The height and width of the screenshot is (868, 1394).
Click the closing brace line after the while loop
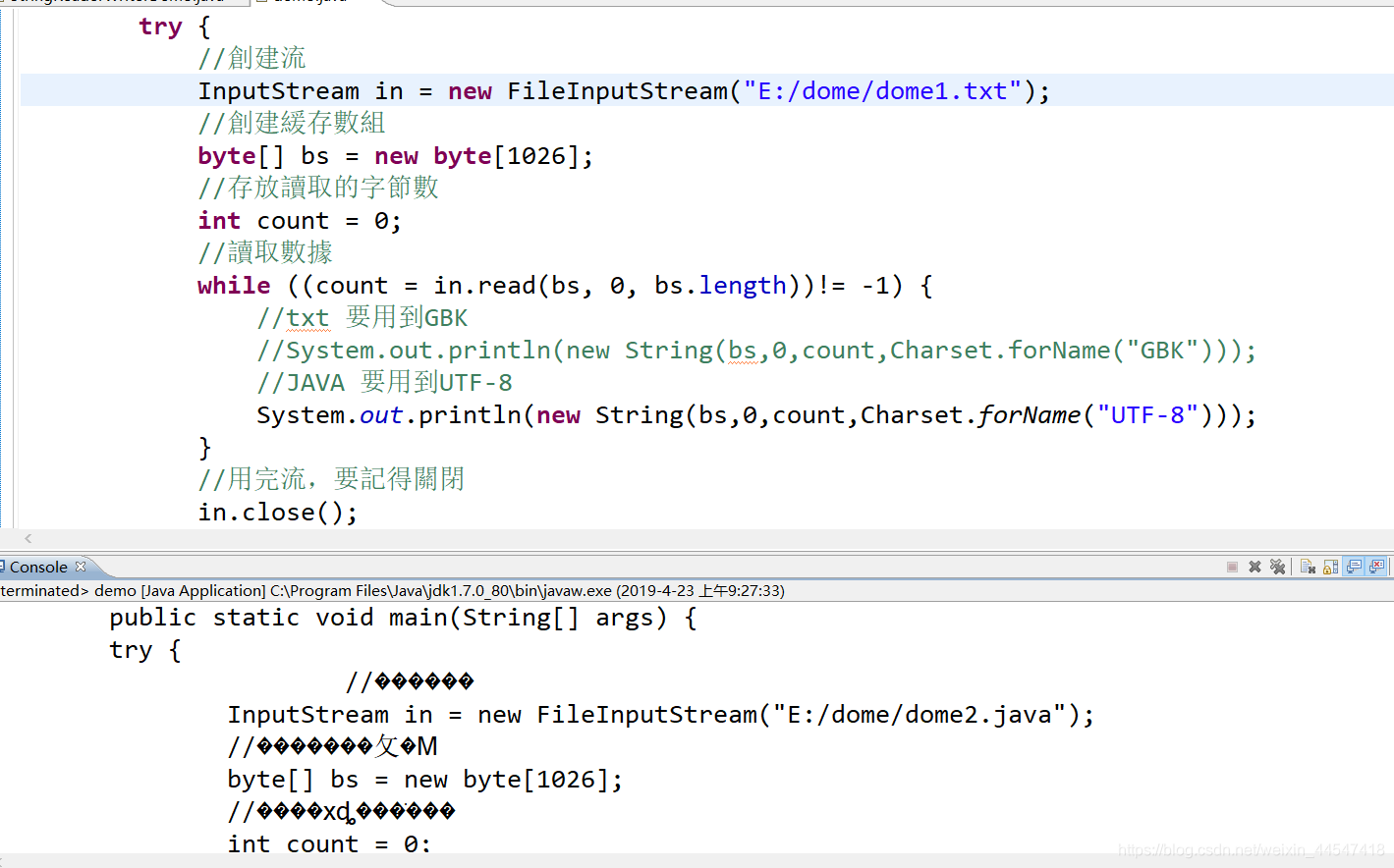204,448
